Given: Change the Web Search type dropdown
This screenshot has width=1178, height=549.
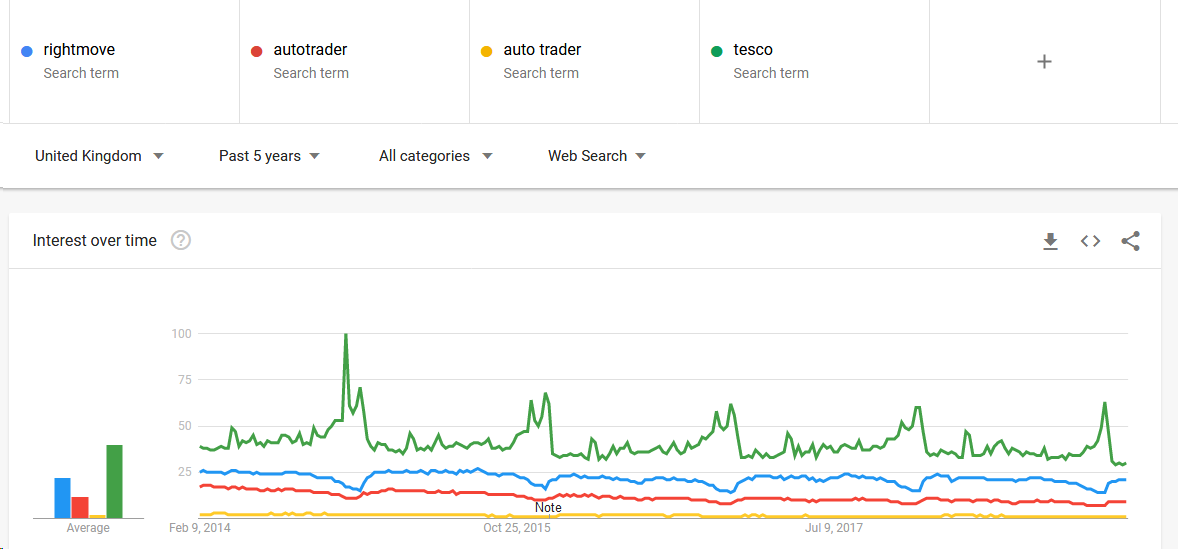Looking at the screenshot, I should click(x=596, y=156).
